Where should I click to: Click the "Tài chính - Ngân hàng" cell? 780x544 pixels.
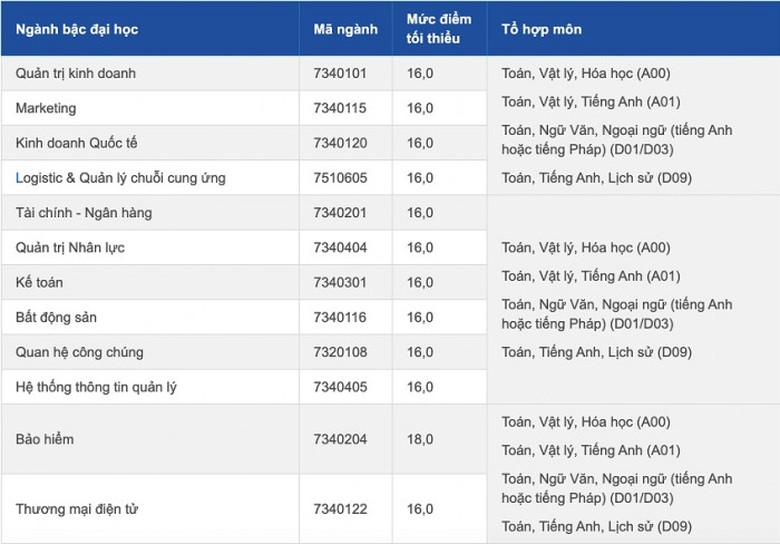(x=84, y=213)
